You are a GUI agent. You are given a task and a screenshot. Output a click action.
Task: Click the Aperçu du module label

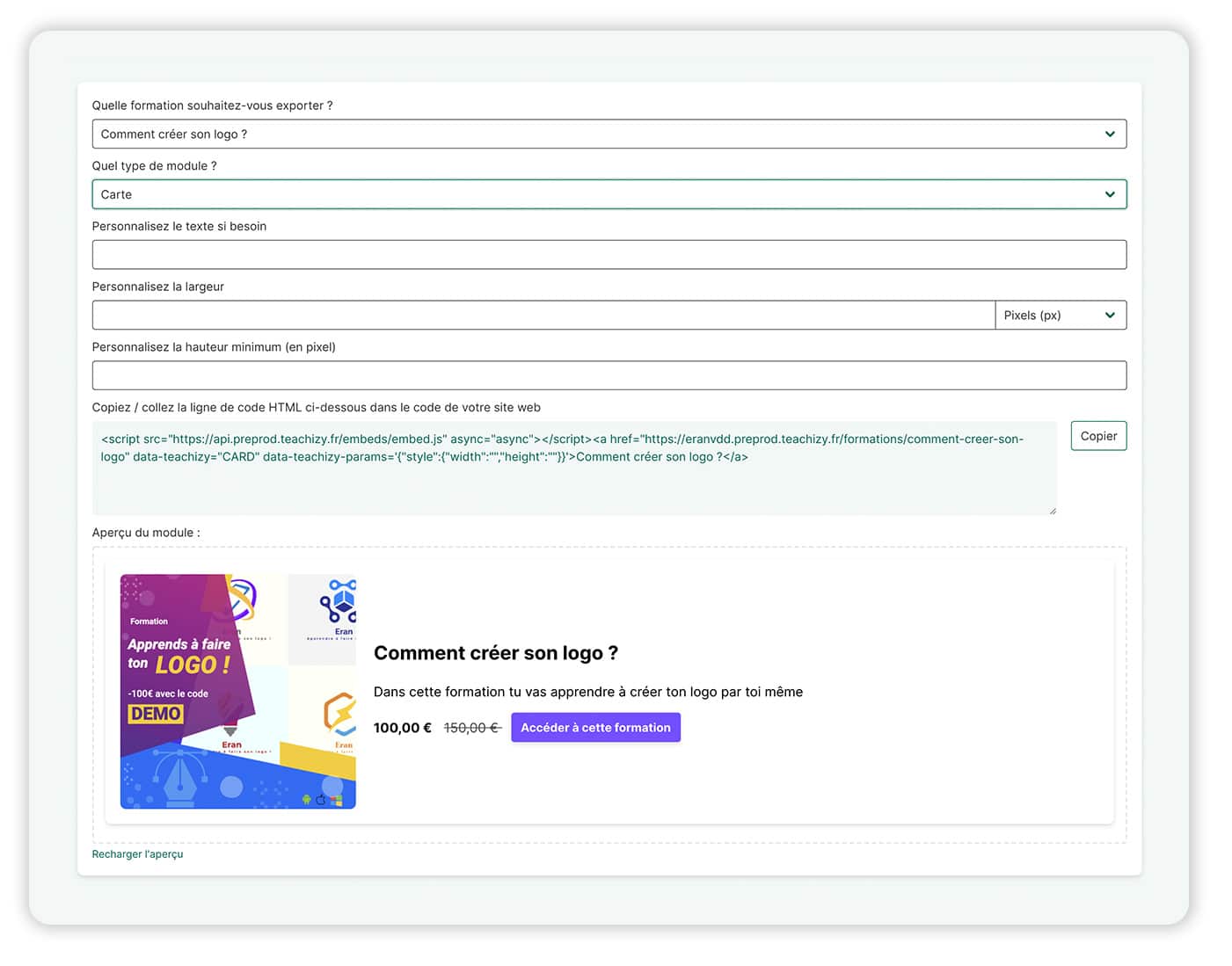(x=146, y=533)
